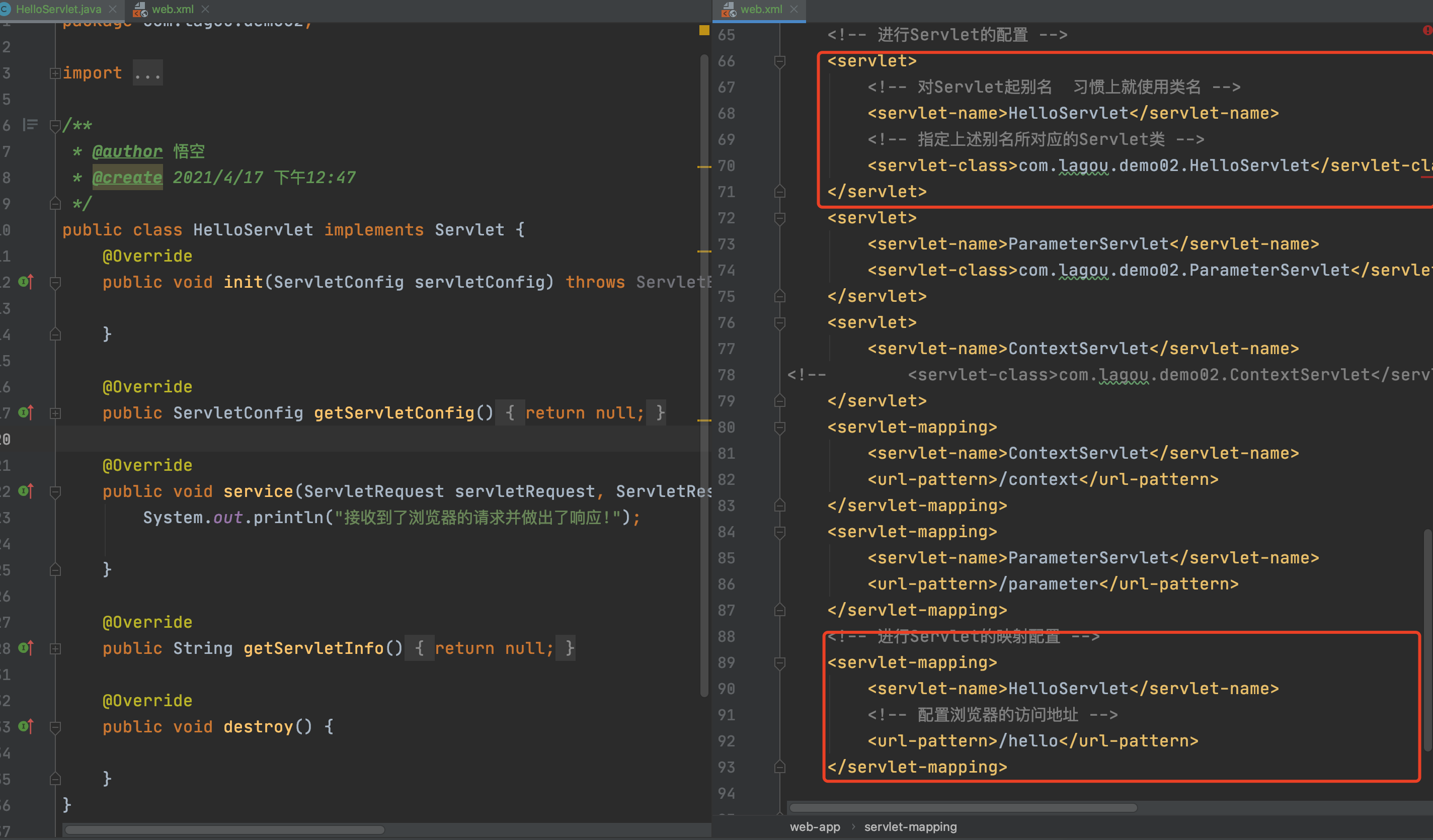Click the init method name
1433x840 pixels.
coord(243,282)
